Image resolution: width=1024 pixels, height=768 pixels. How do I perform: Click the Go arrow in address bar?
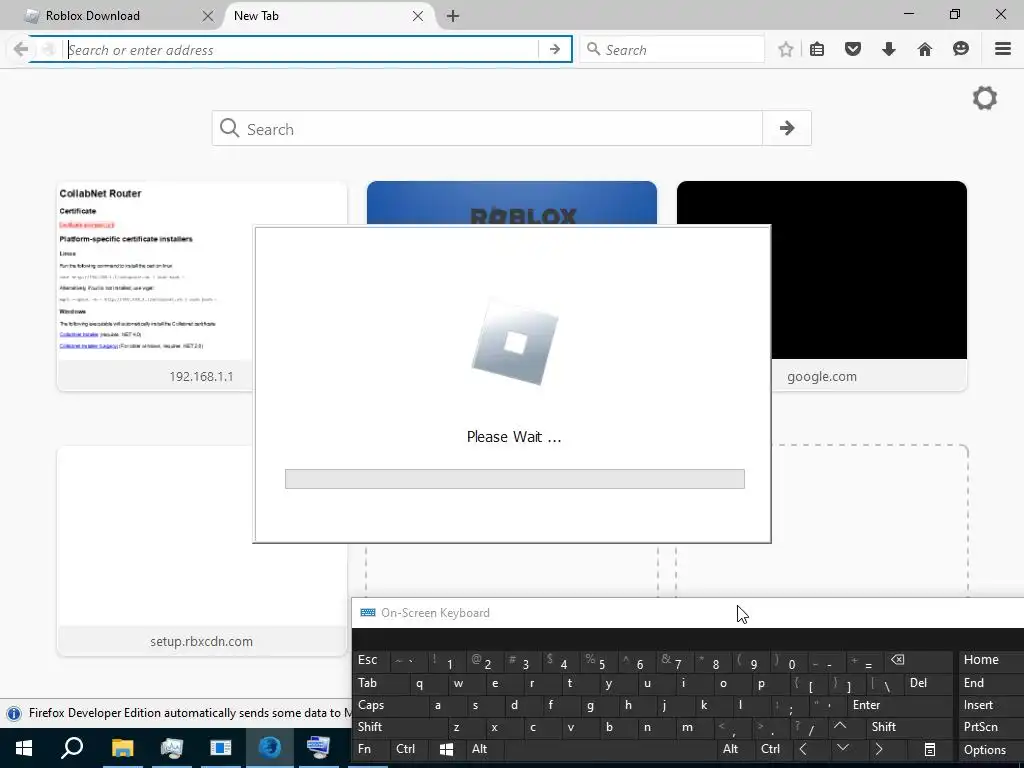pyautogui.click(x=554, y=50)
